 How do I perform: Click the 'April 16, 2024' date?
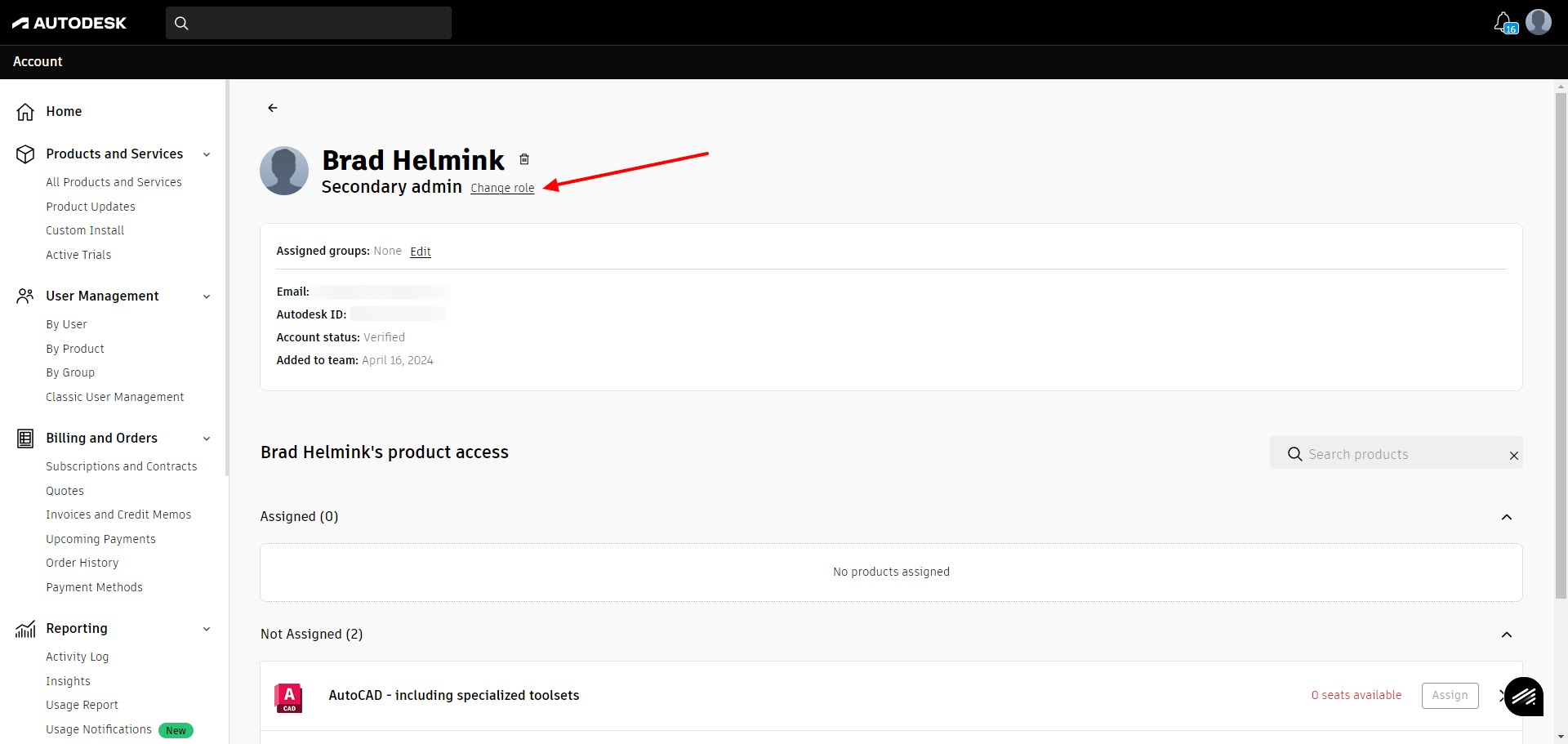tap(398, 360)
